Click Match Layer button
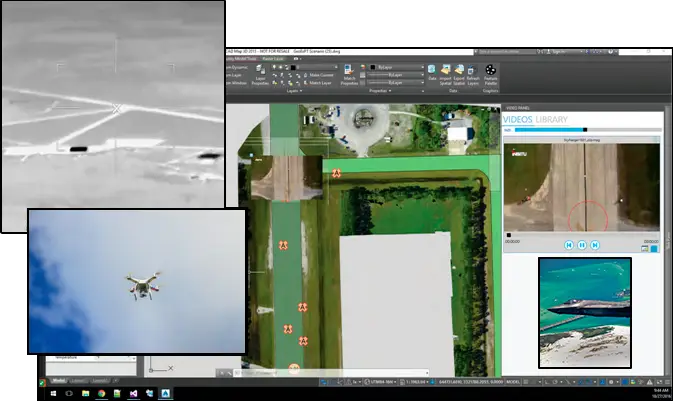Screen dimensions: 673x401 click(317, 83)
